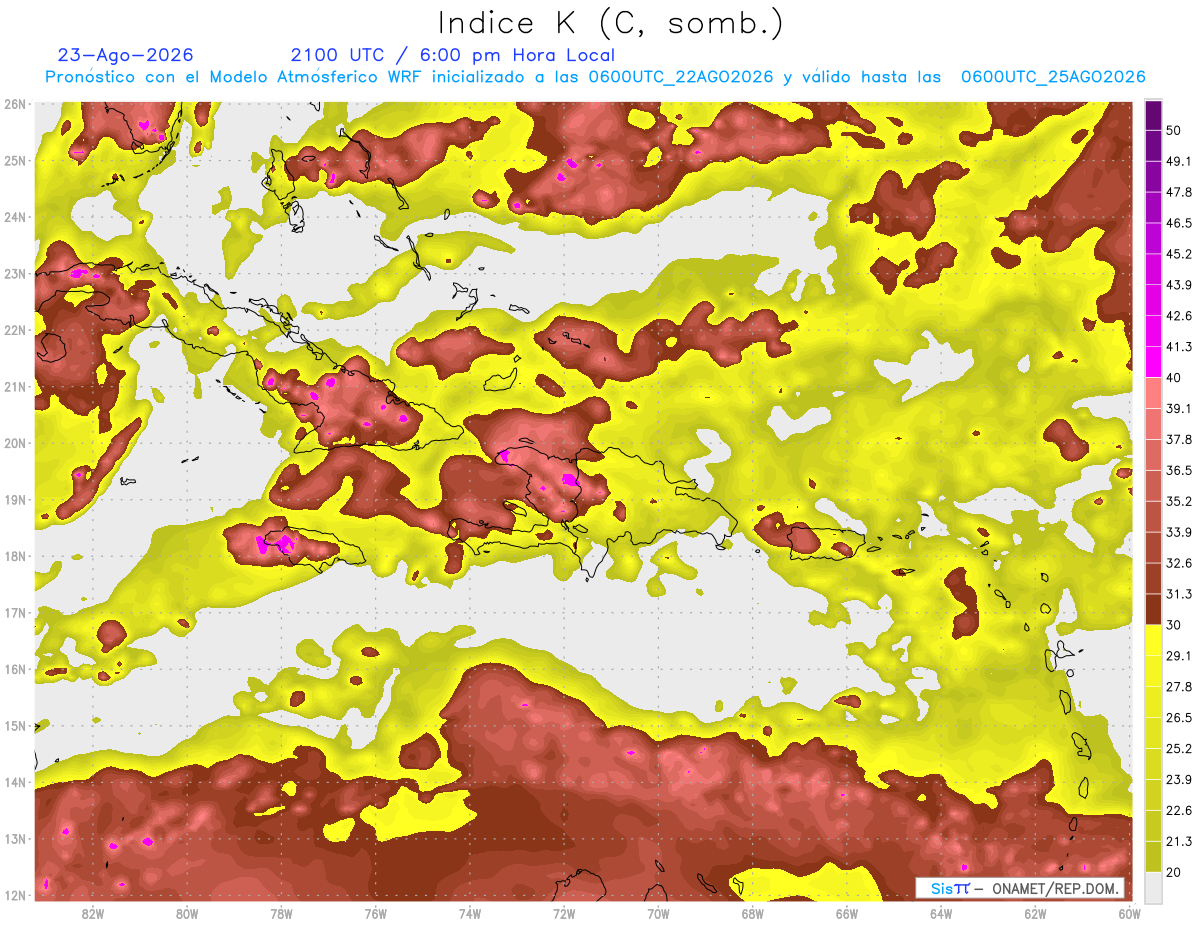
Task: Click the latitude label '19N'
Action: pos(15,500)
